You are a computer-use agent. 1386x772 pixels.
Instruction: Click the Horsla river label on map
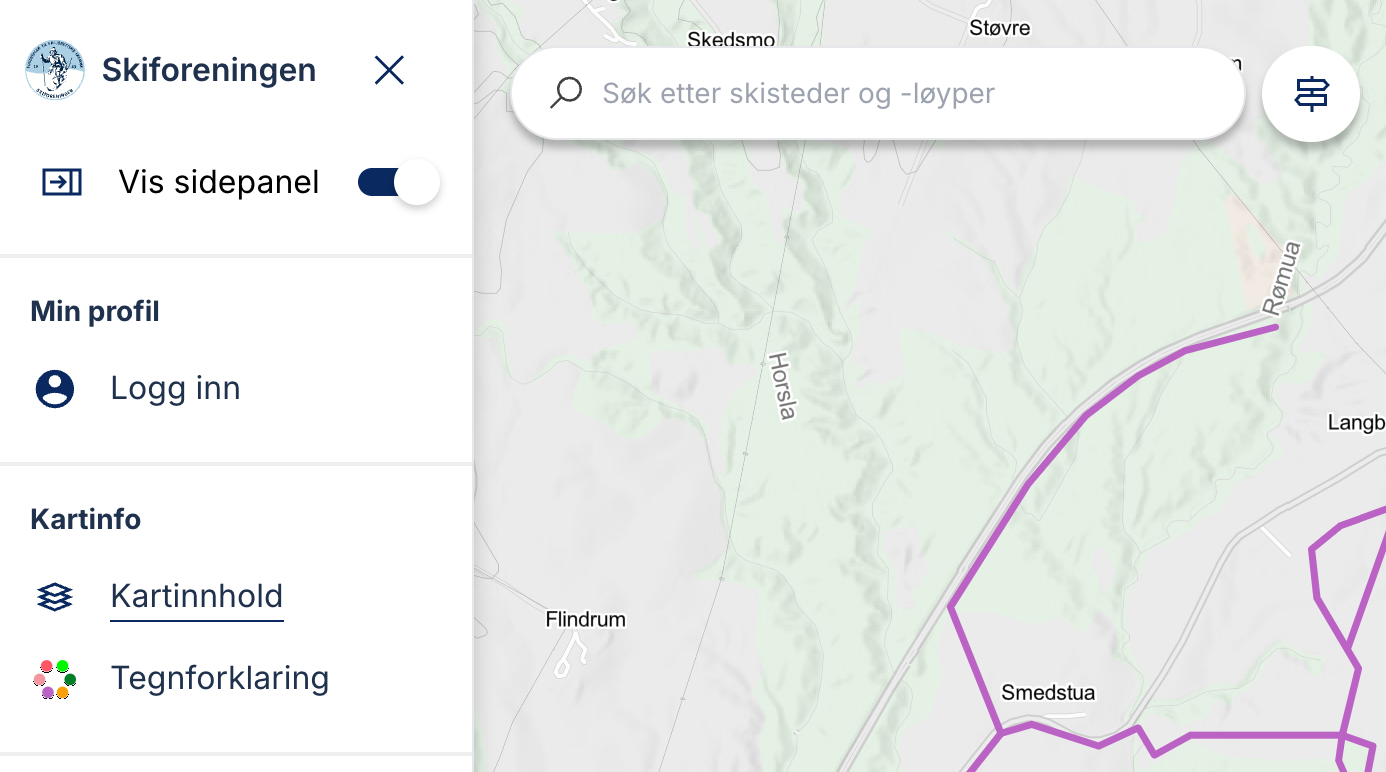(782, 386)
